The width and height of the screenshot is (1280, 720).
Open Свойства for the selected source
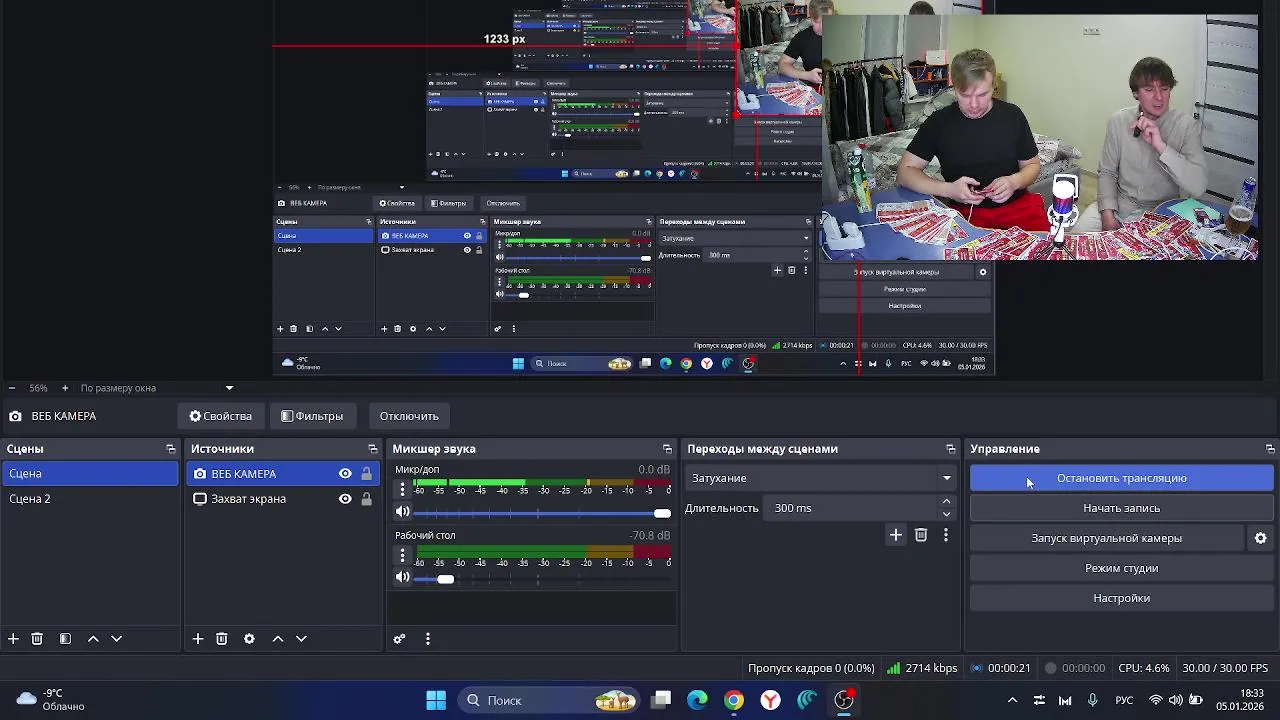[x=221, y=416]
